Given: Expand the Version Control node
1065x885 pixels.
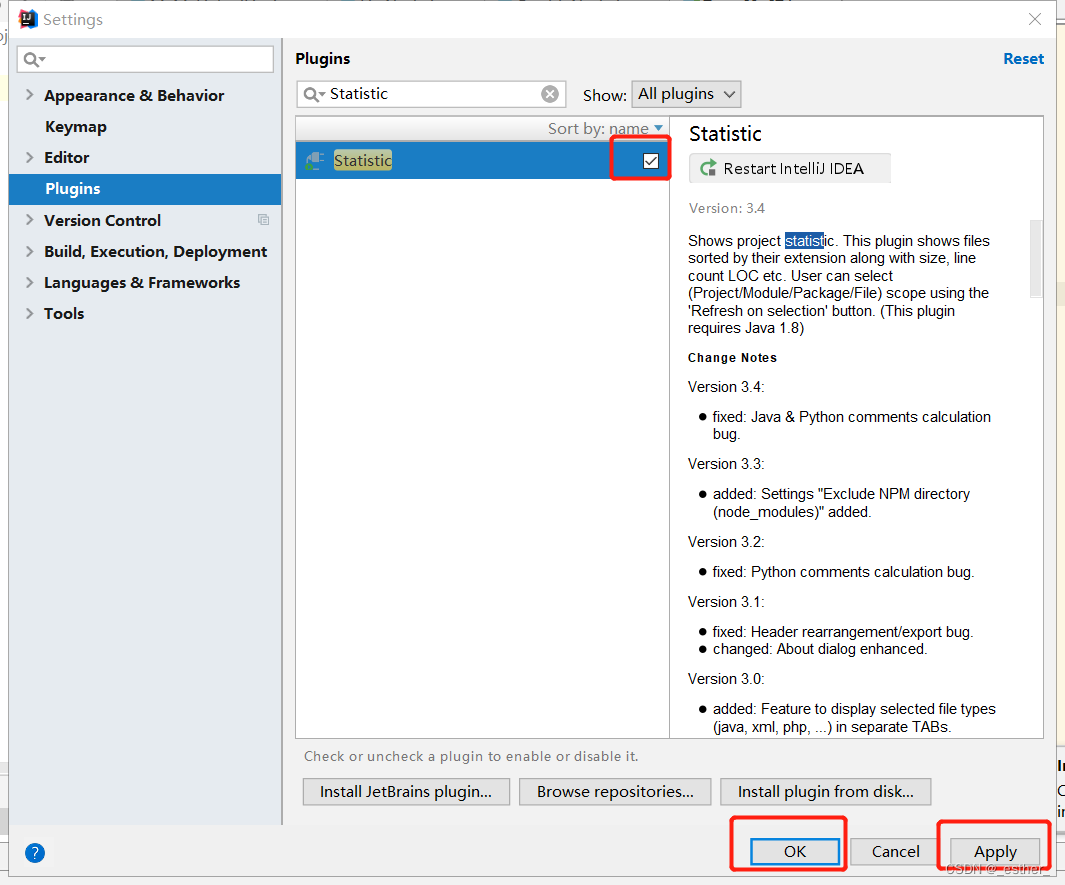Looking at the screenshot, I should pyautogui.click(x=29, y=220).
